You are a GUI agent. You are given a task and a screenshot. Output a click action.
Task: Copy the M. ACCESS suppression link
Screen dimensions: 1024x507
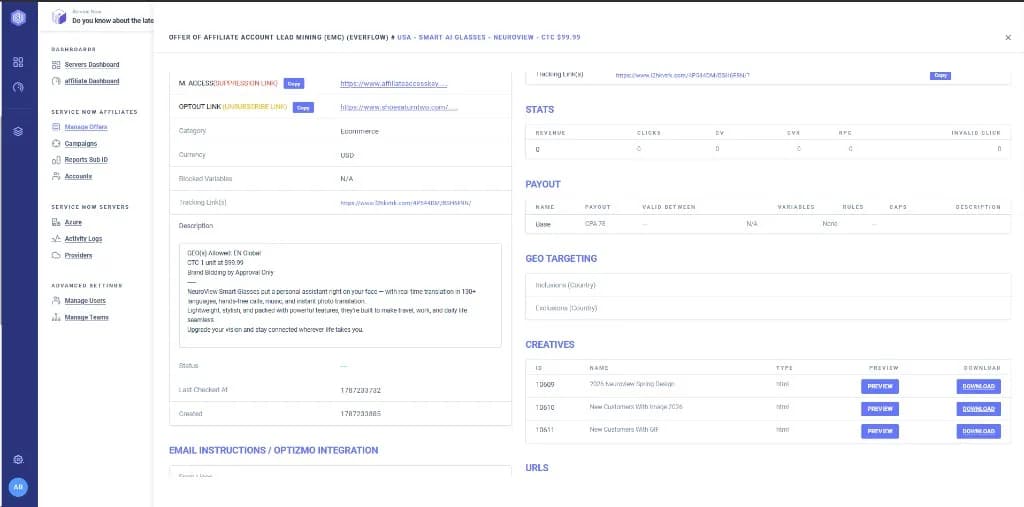pos(294,84)
